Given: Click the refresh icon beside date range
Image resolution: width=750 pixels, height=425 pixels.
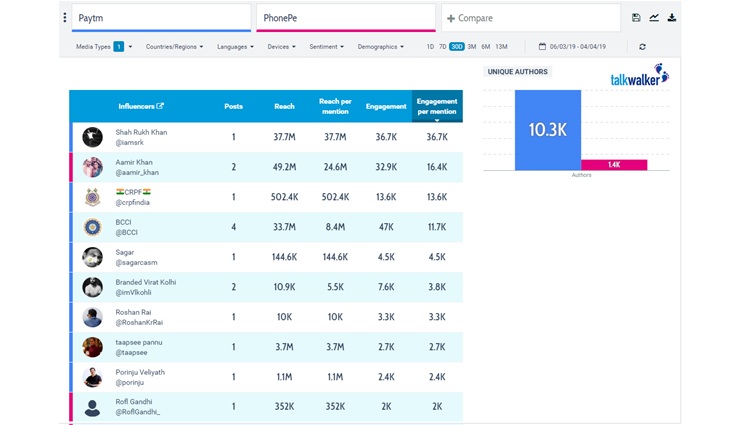Looking at the screenshot, I should point(642,47).
